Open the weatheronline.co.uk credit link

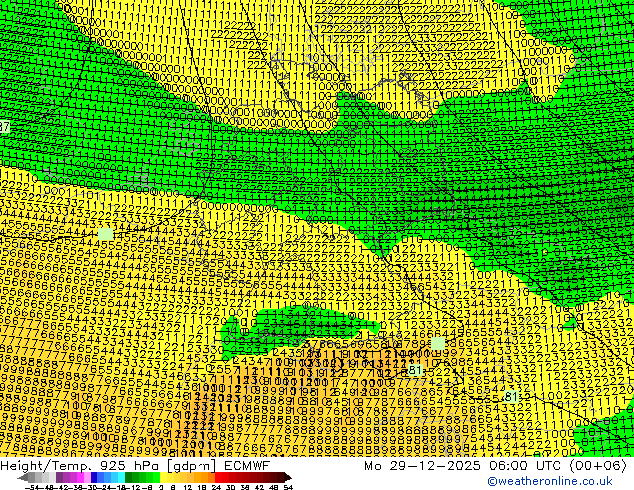pos(549,481)
